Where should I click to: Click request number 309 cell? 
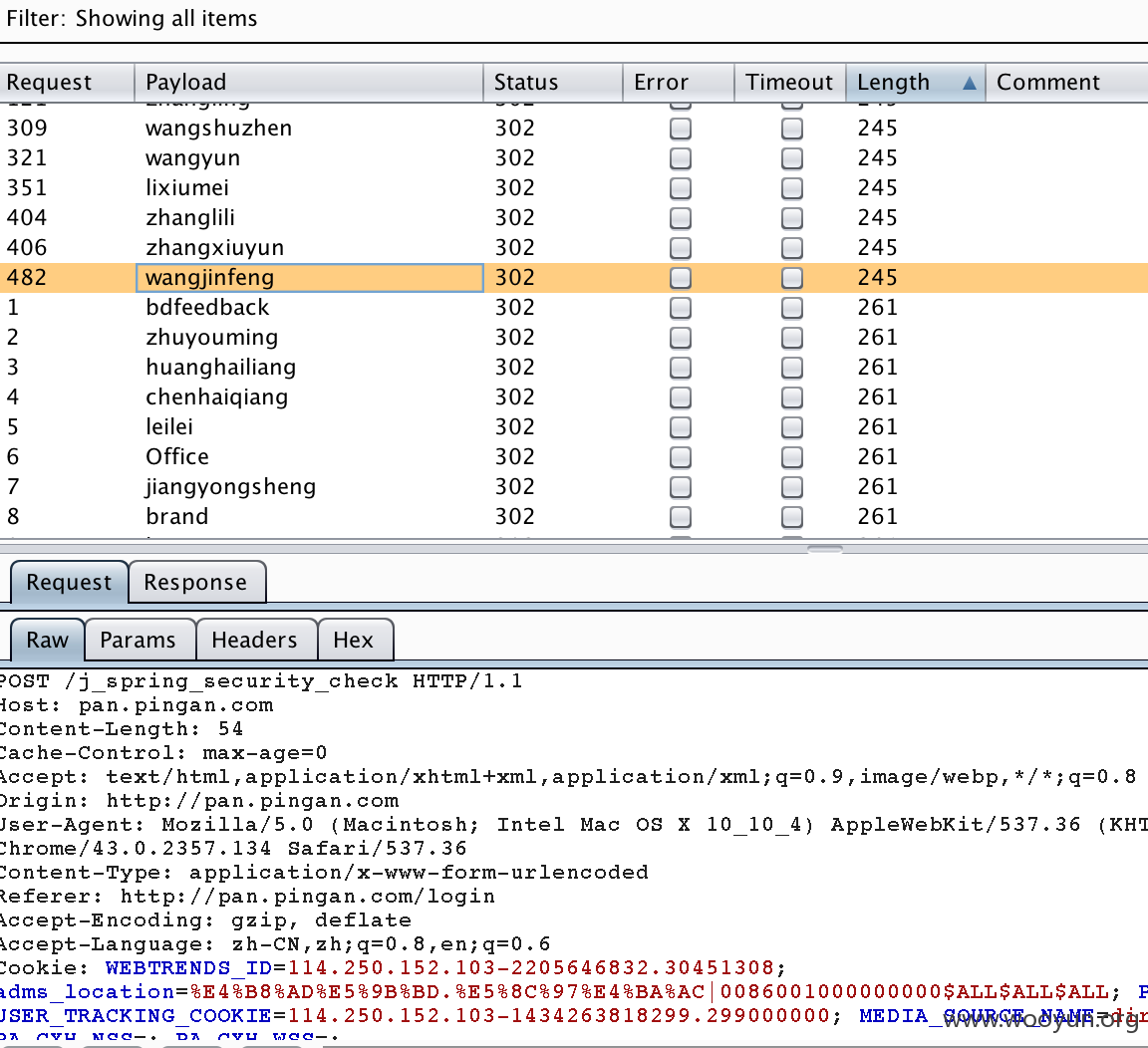(x=68, y=129)
